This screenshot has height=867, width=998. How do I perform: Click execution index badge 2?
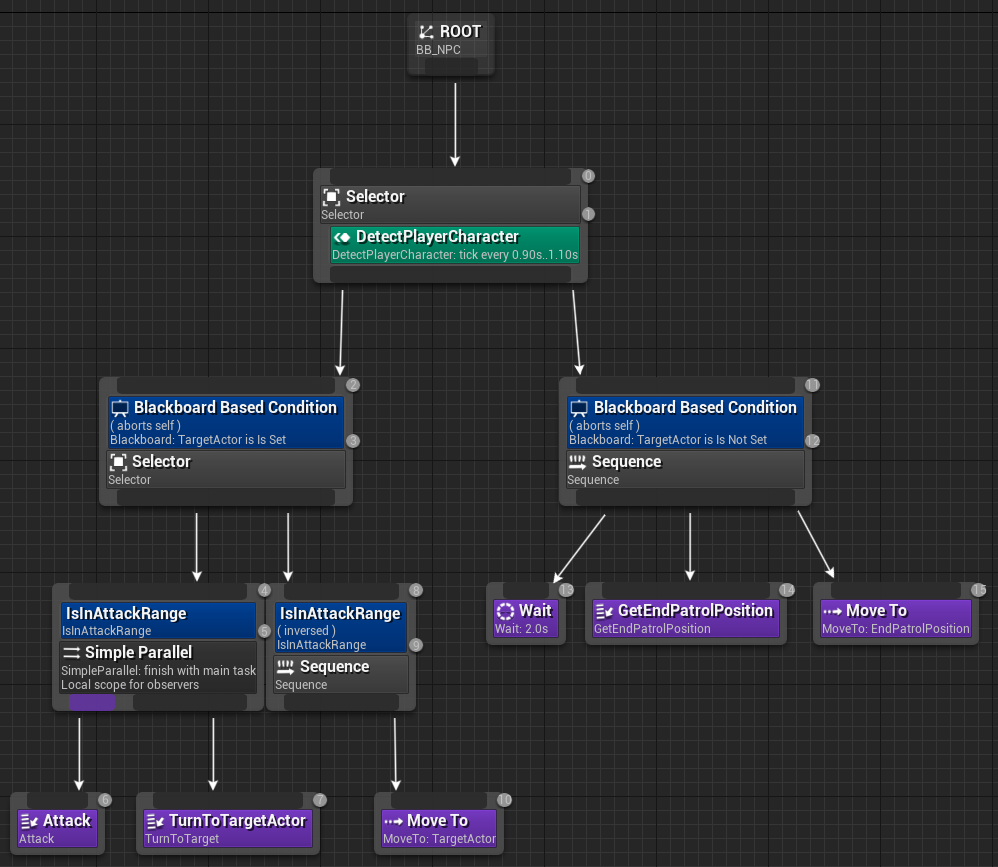353,385
